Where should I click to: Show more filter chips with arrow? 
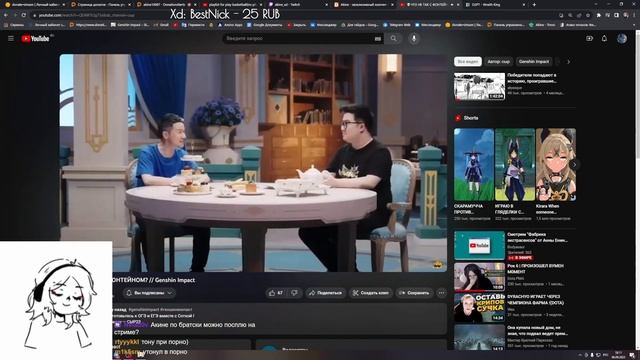[568, 62]
